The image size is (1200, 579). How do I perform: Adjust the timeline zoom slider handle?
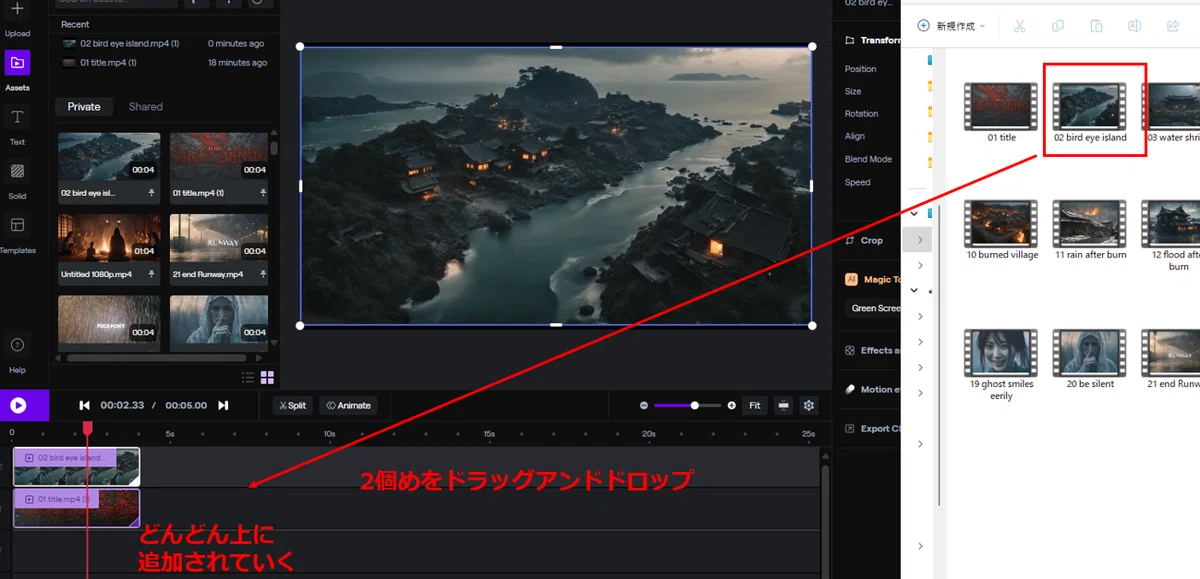pyautogui.click(x=694, y=405)
